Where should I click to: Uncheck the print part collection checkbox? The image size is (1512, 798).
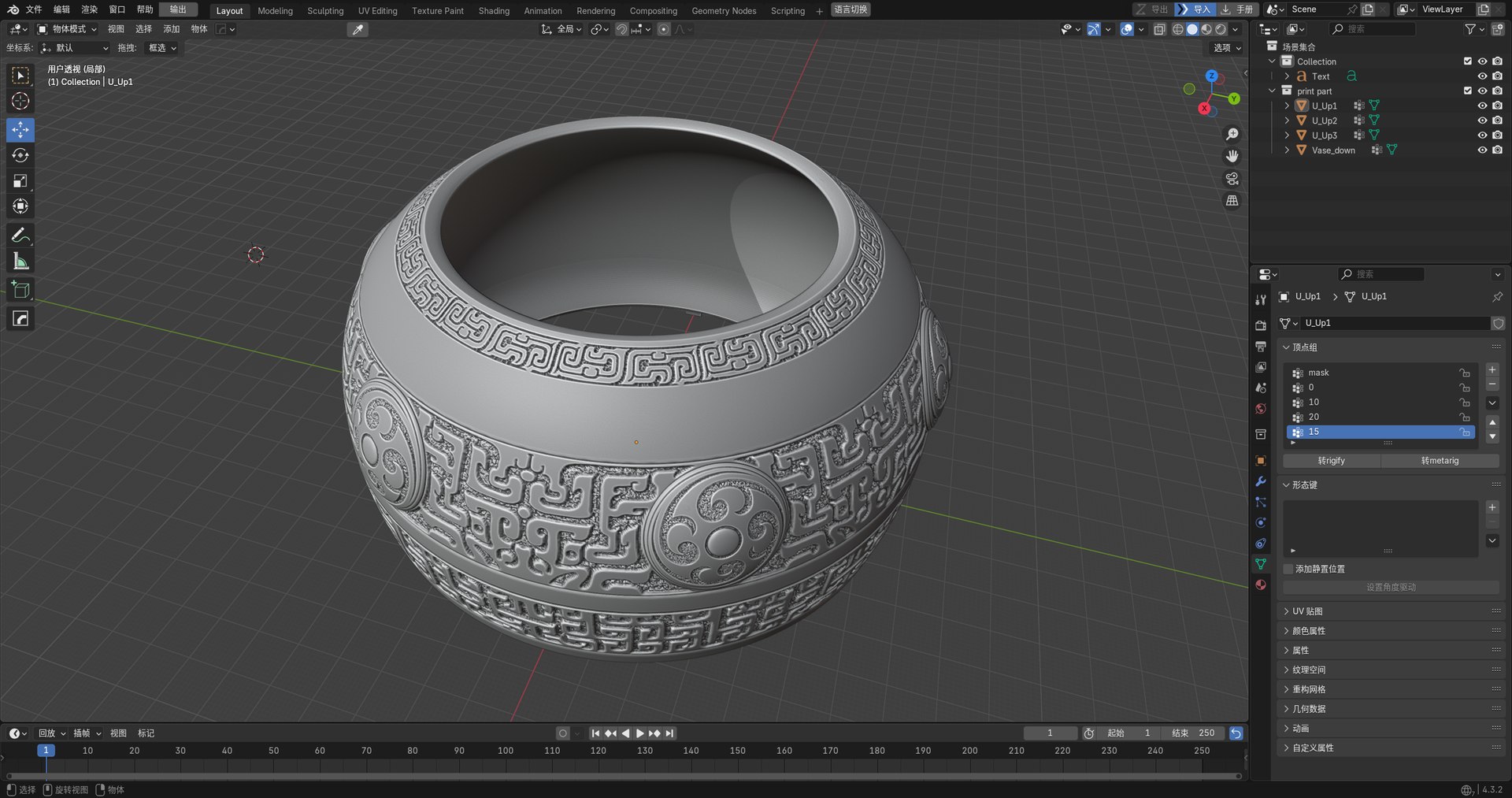click(x=1467, y=91)
